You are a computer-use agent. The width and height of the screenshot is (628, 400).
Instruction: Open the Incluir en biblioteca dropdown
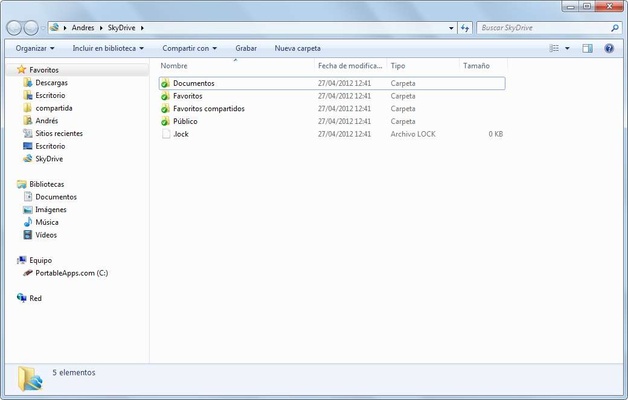tap(108, 48)
